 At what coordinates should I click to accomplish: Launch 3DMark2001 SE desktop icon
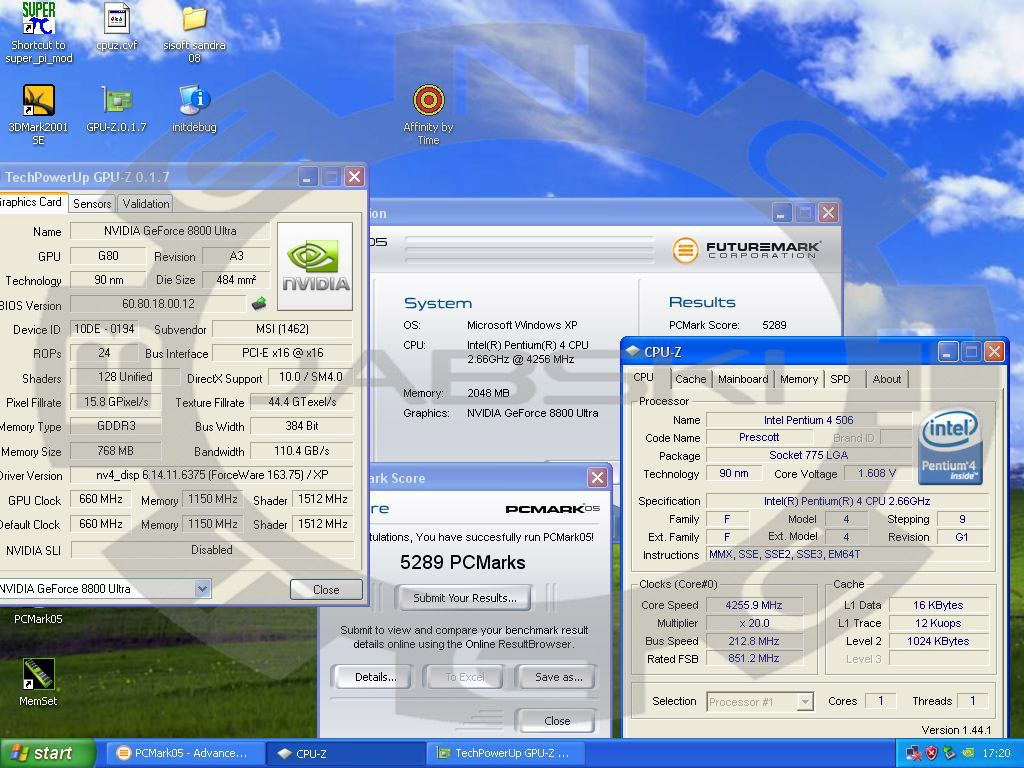(38, 114)
